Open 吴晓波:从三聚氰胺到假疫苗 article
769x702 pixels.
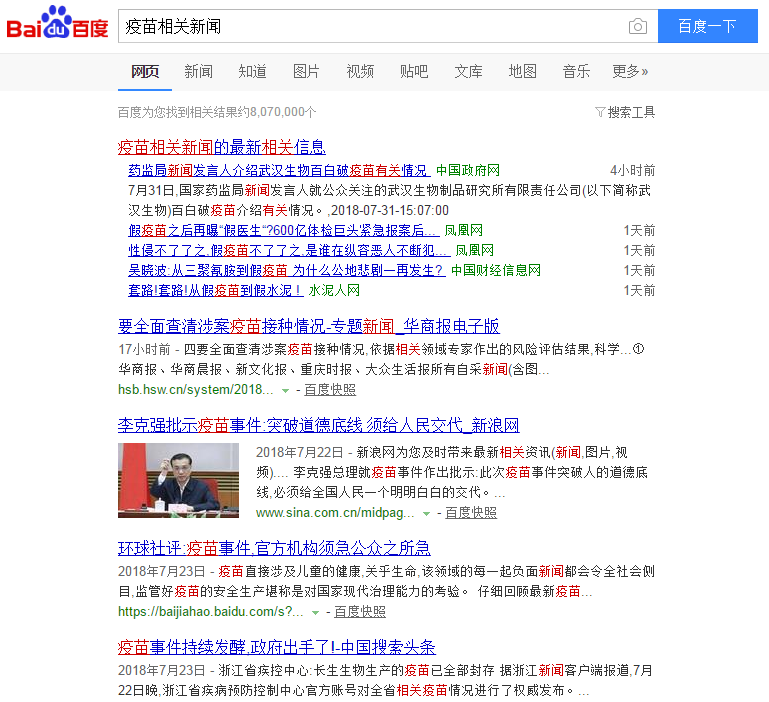[286, 270]
